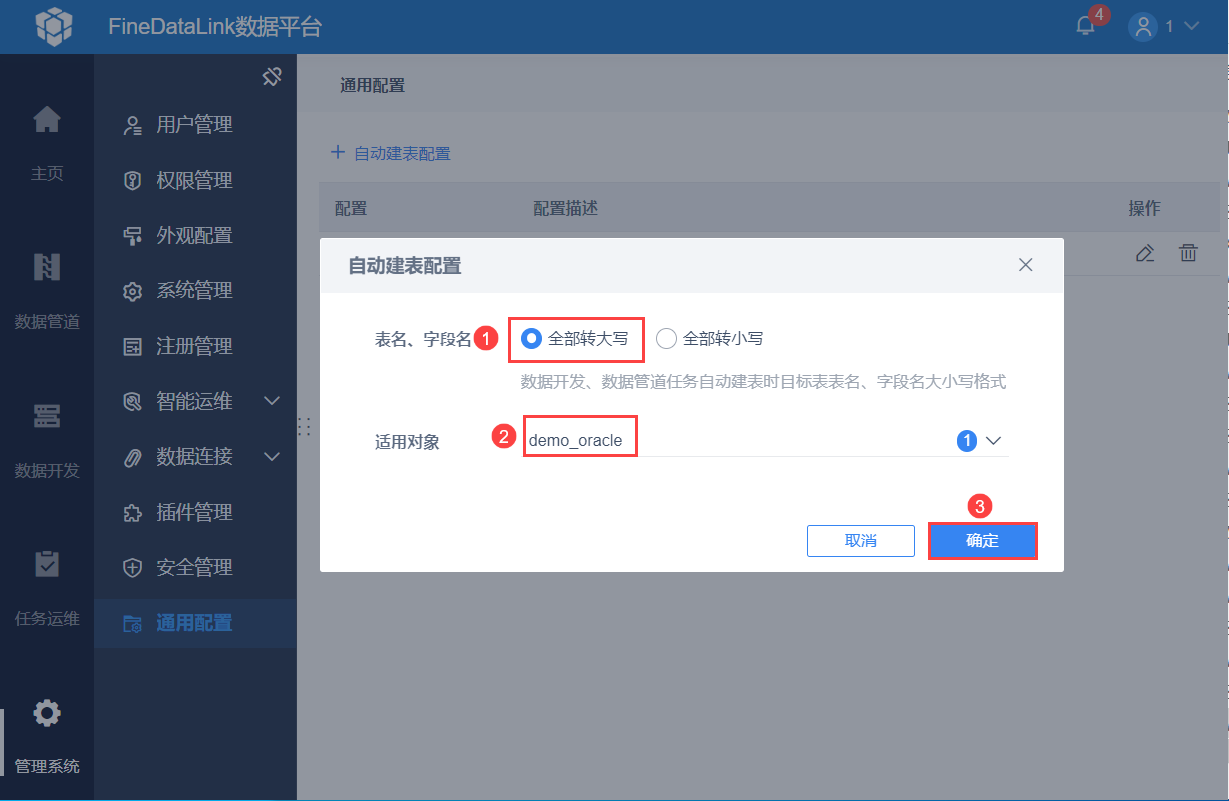Click the 插件管理 puzzle icon
1229x801 pixels.
point(132,513)
